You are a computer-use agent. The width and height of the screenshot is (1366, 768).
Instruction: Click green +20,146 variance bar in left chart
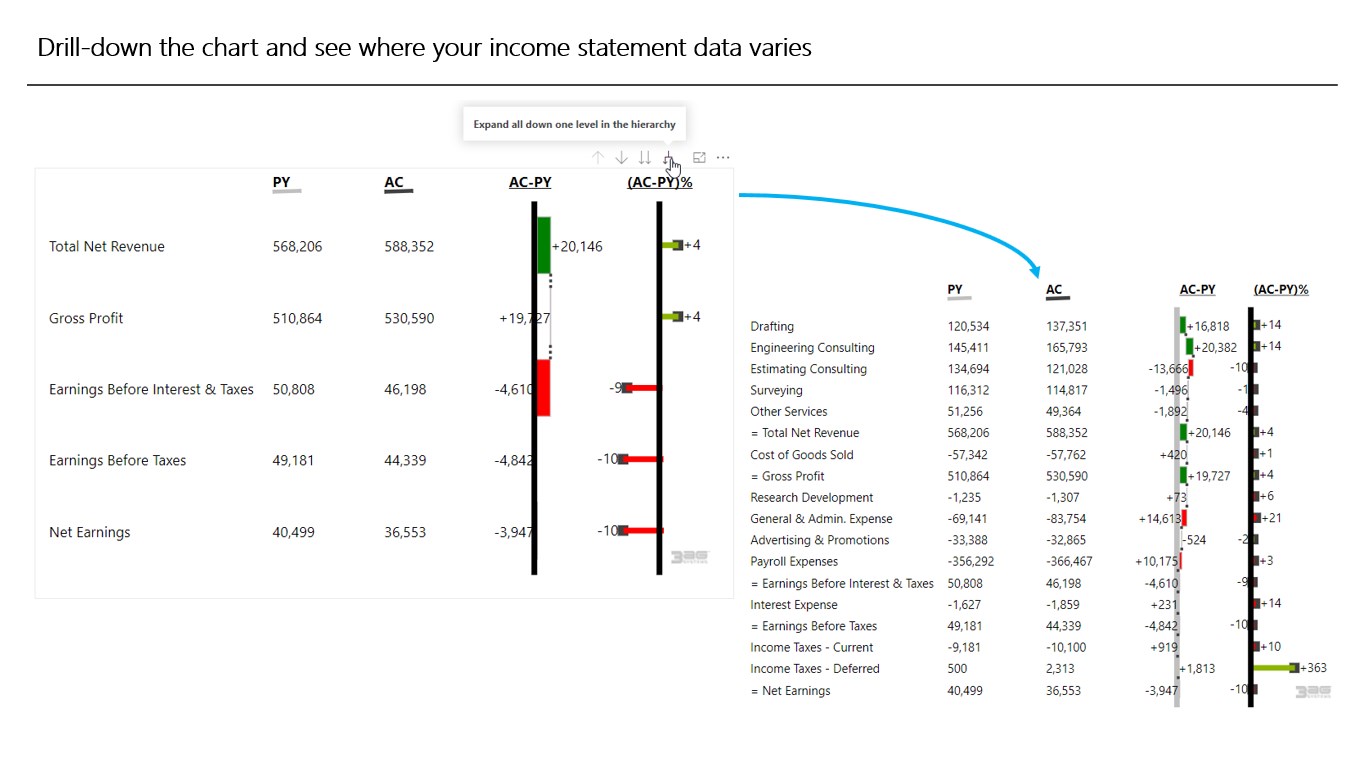pos(544,245)
